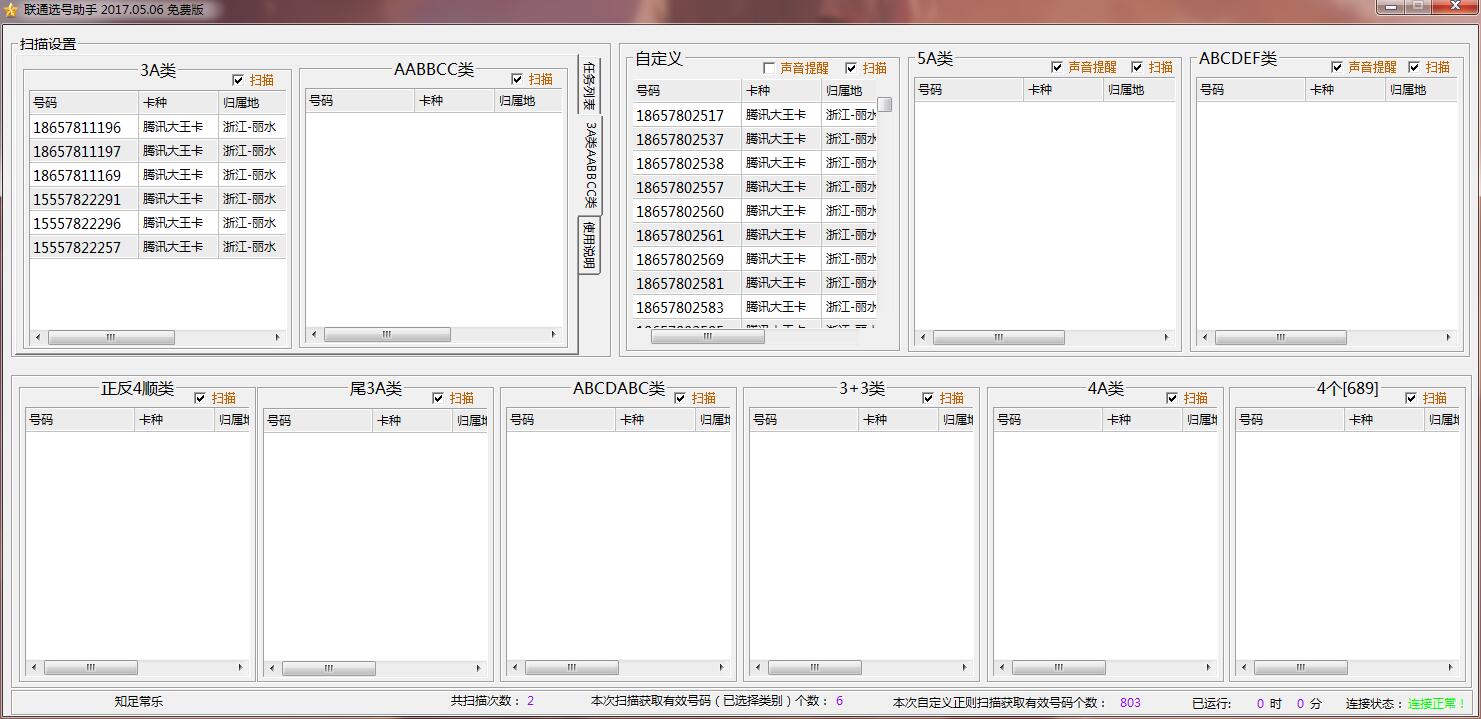Disable 声音提醒 for 5A类

coord(1057,67)
